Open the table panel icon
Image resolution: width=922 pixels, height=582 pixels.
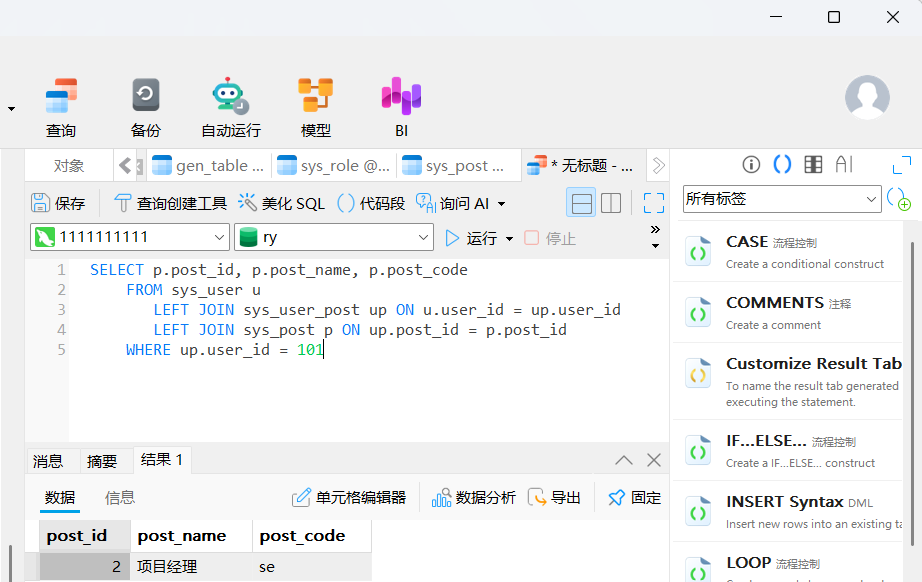tap(813, 165)
